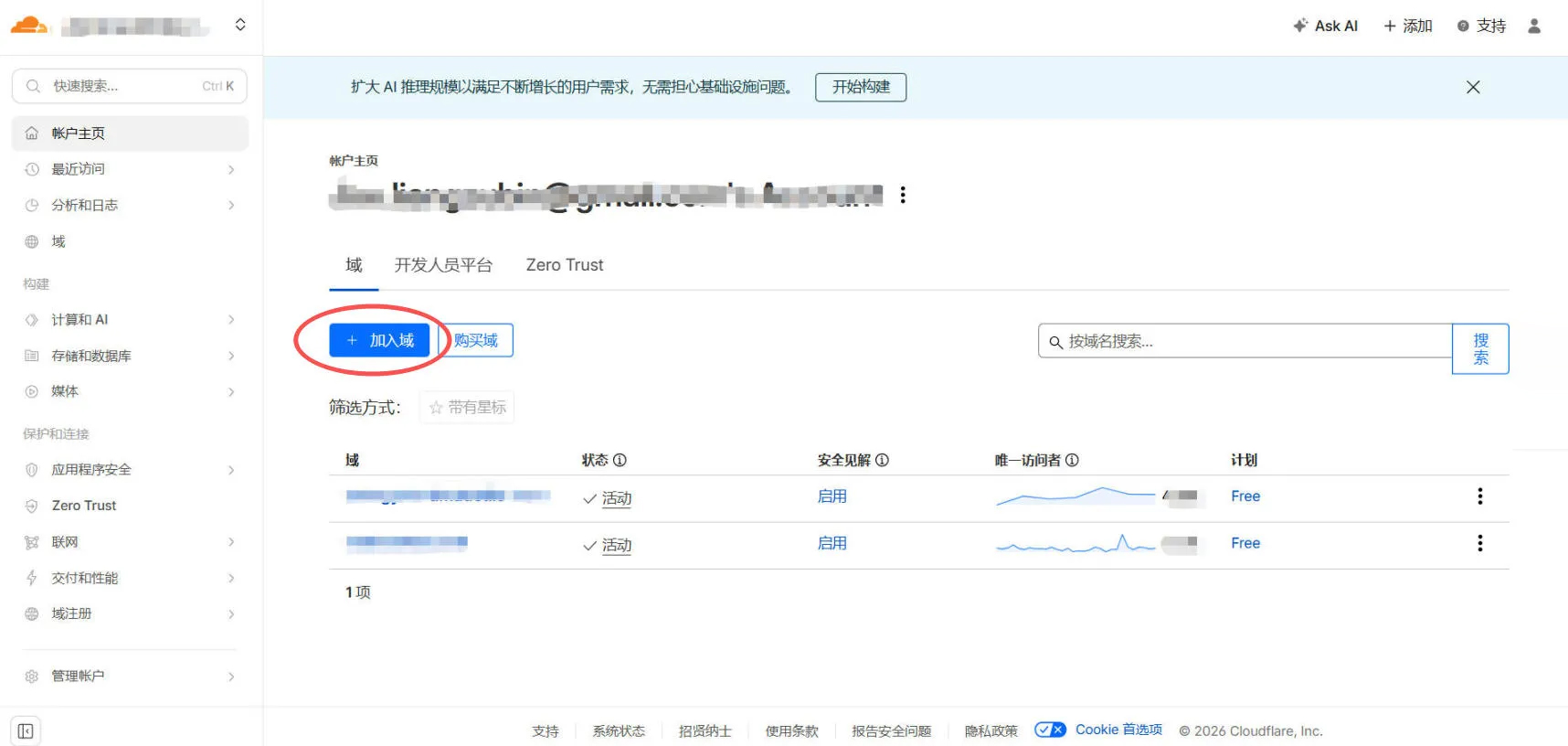Click the 加入域 button
Viewport: 1568px width, 746px height.
pos(379,340)
